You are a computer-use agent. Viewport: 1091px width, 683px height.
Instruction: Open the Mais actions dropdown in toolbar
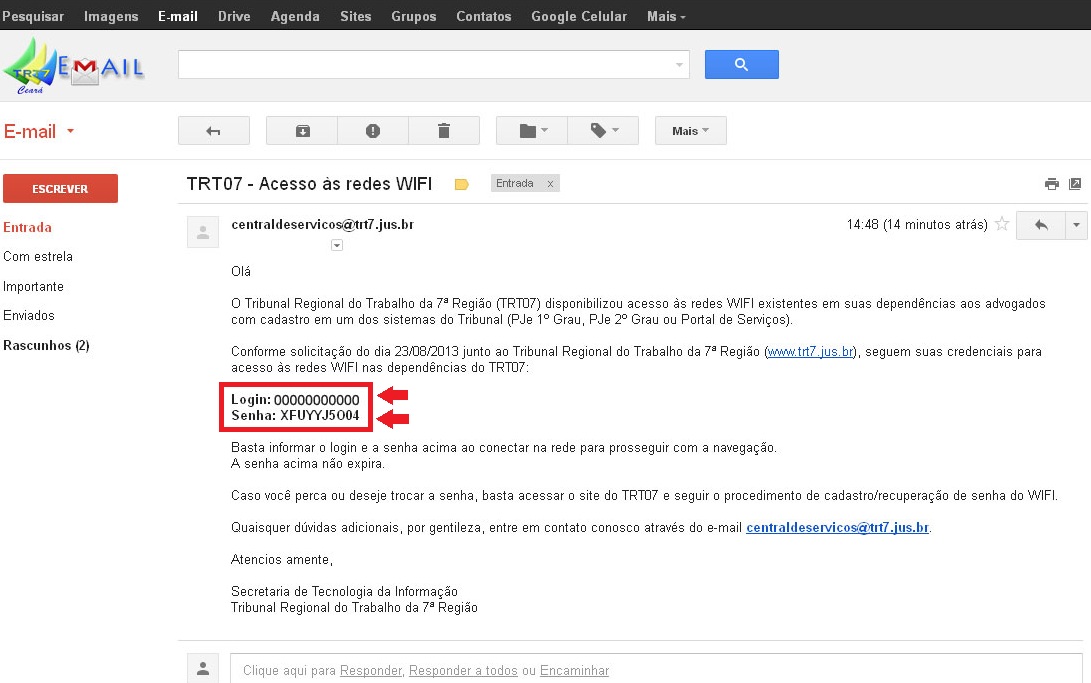tap(690, 131)
